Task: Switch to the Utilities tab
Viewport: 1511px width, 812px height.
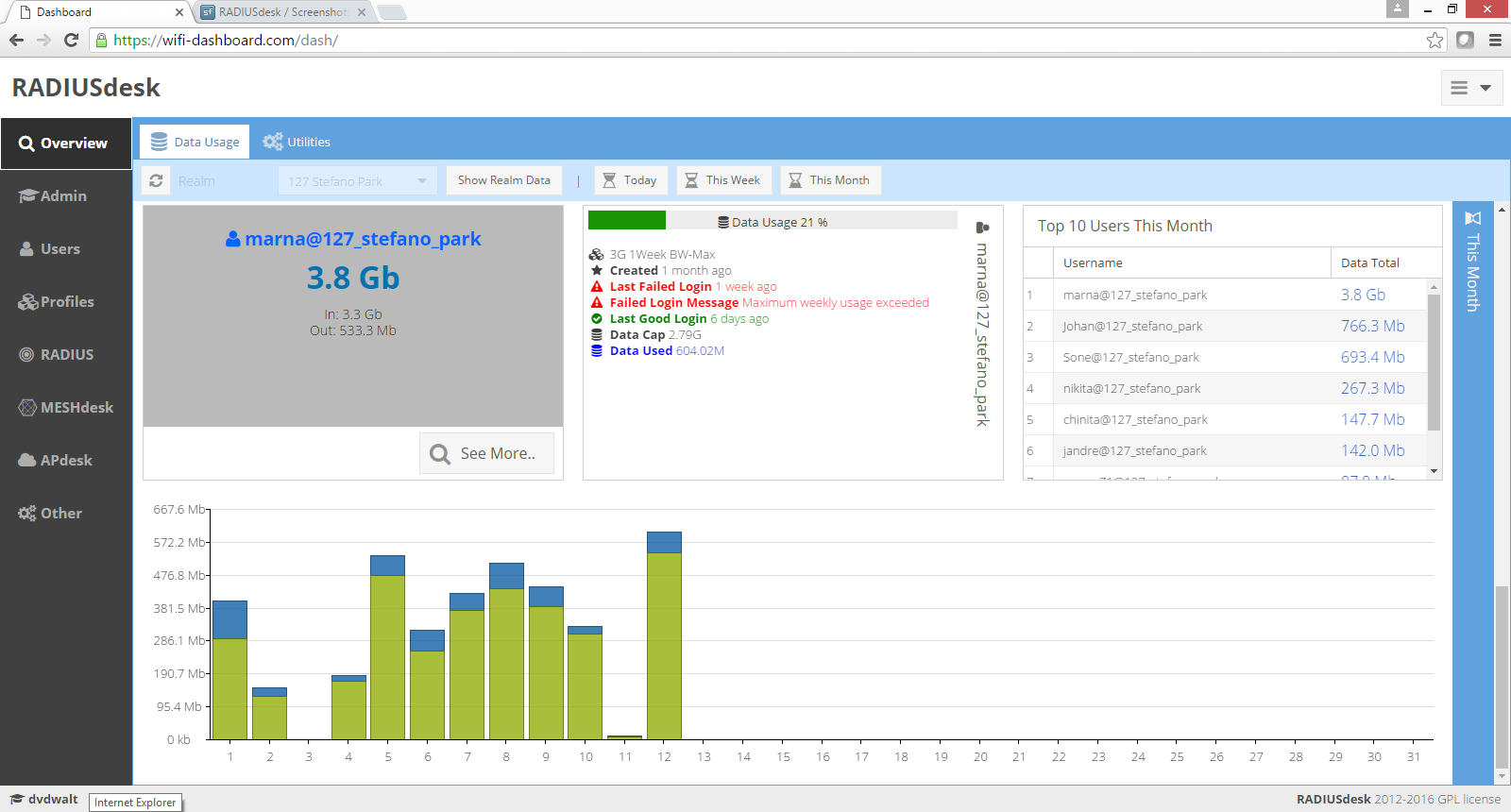Action: pos(297,143)
